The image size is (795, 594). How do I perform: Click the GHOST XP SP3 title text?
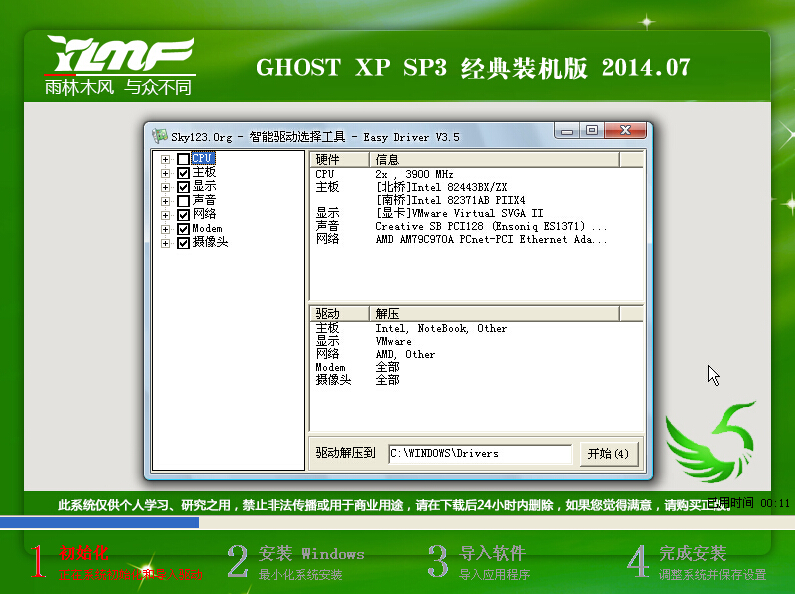[x=473, y=67]
